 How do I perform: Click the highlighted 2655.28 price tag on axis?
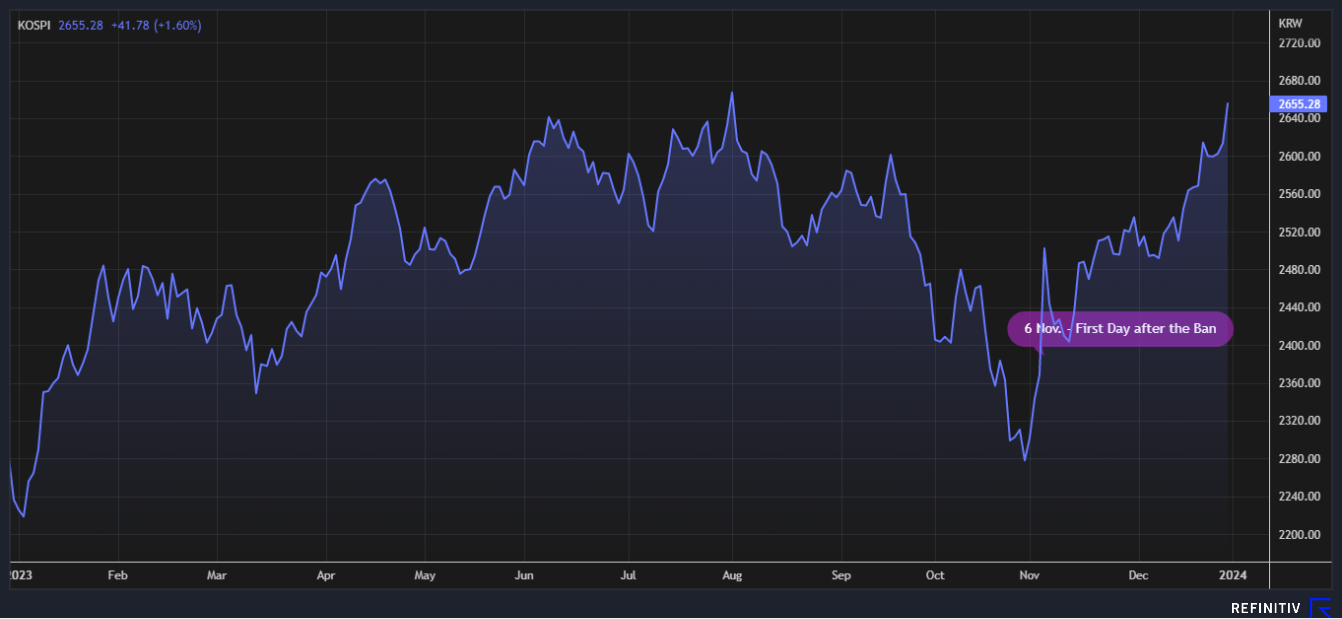click(1299, 104)
